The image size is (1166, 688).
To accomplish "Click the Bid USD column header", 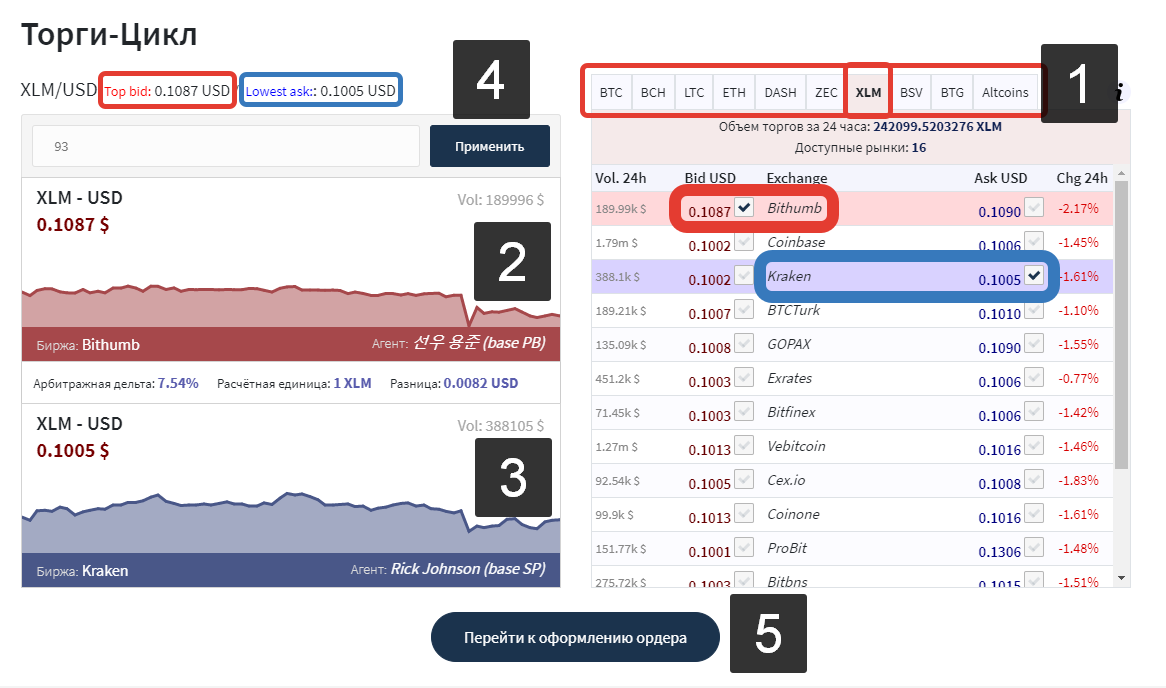I will click(x=710, y=178).
